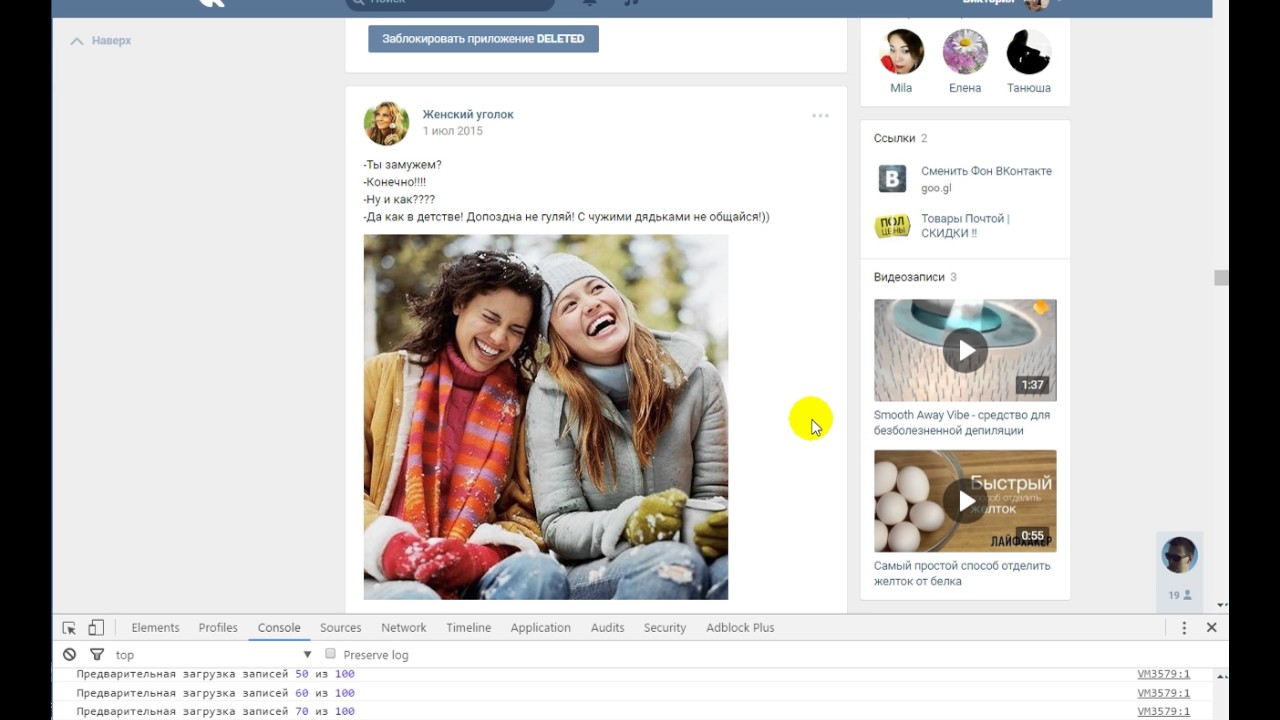The height and width of the screenshot is (720, 1280).
Task: Open the chat contact avatar at right
Action: (x=1179, y=555)
